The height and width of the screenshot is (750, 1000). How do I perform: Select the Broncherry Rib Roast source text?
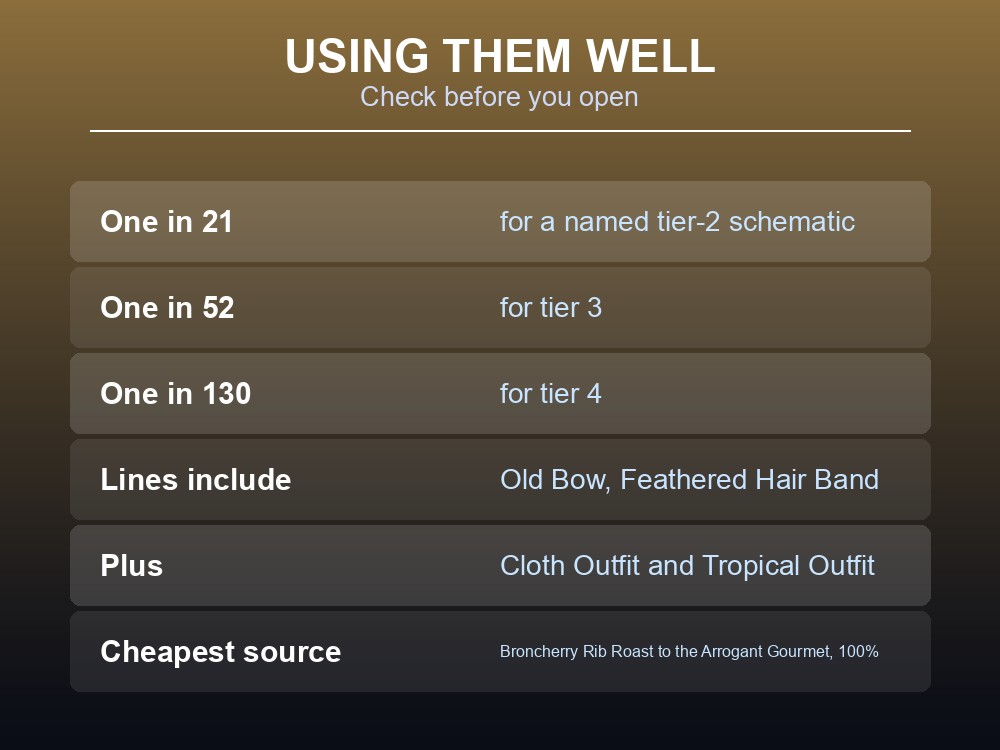point(689,651)
